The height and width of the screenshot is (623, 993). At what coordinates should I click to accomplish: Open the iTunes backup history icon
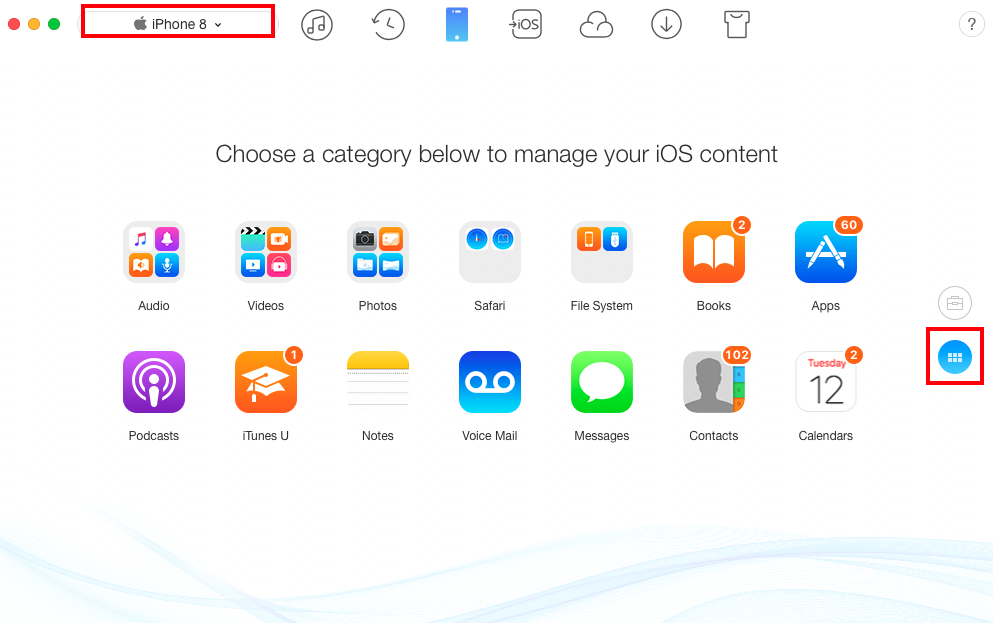tap(388, 25)
